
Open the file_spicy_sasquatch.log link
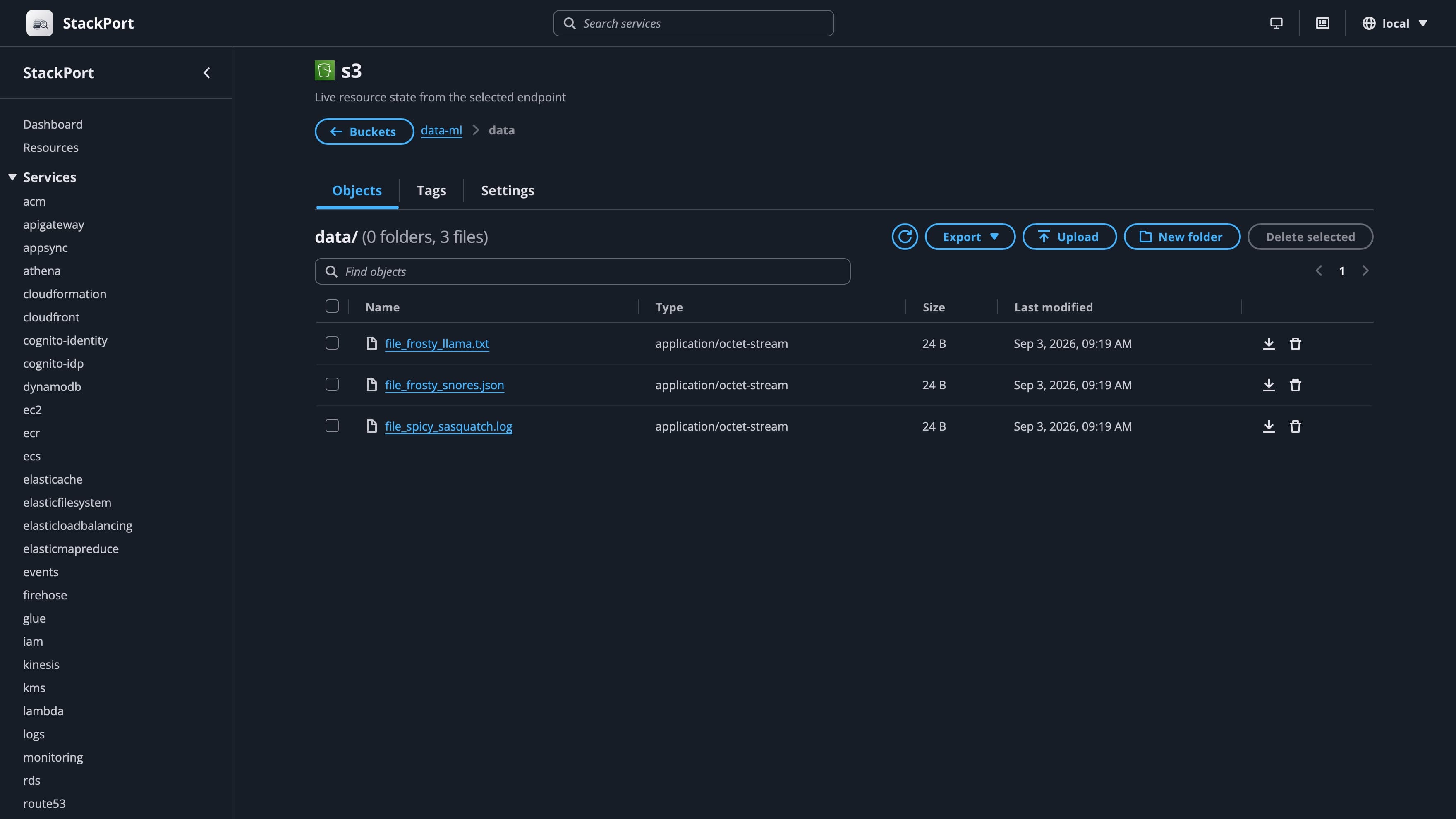click(x=449, y=426)
